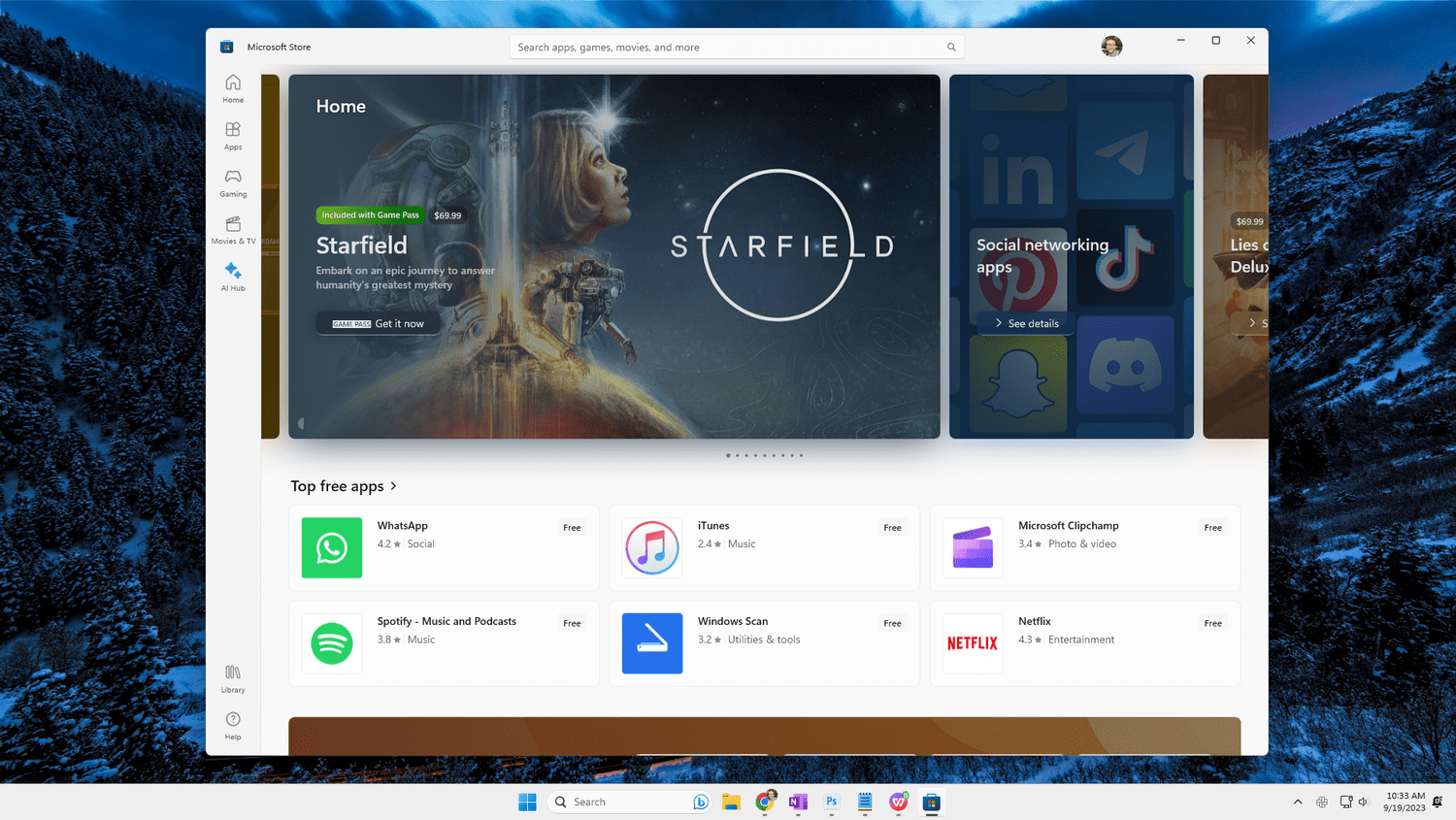Viewport: 1456px width, 820px height.
Task: Open the iTunes app icon
Action: click(x=652, y=547)
